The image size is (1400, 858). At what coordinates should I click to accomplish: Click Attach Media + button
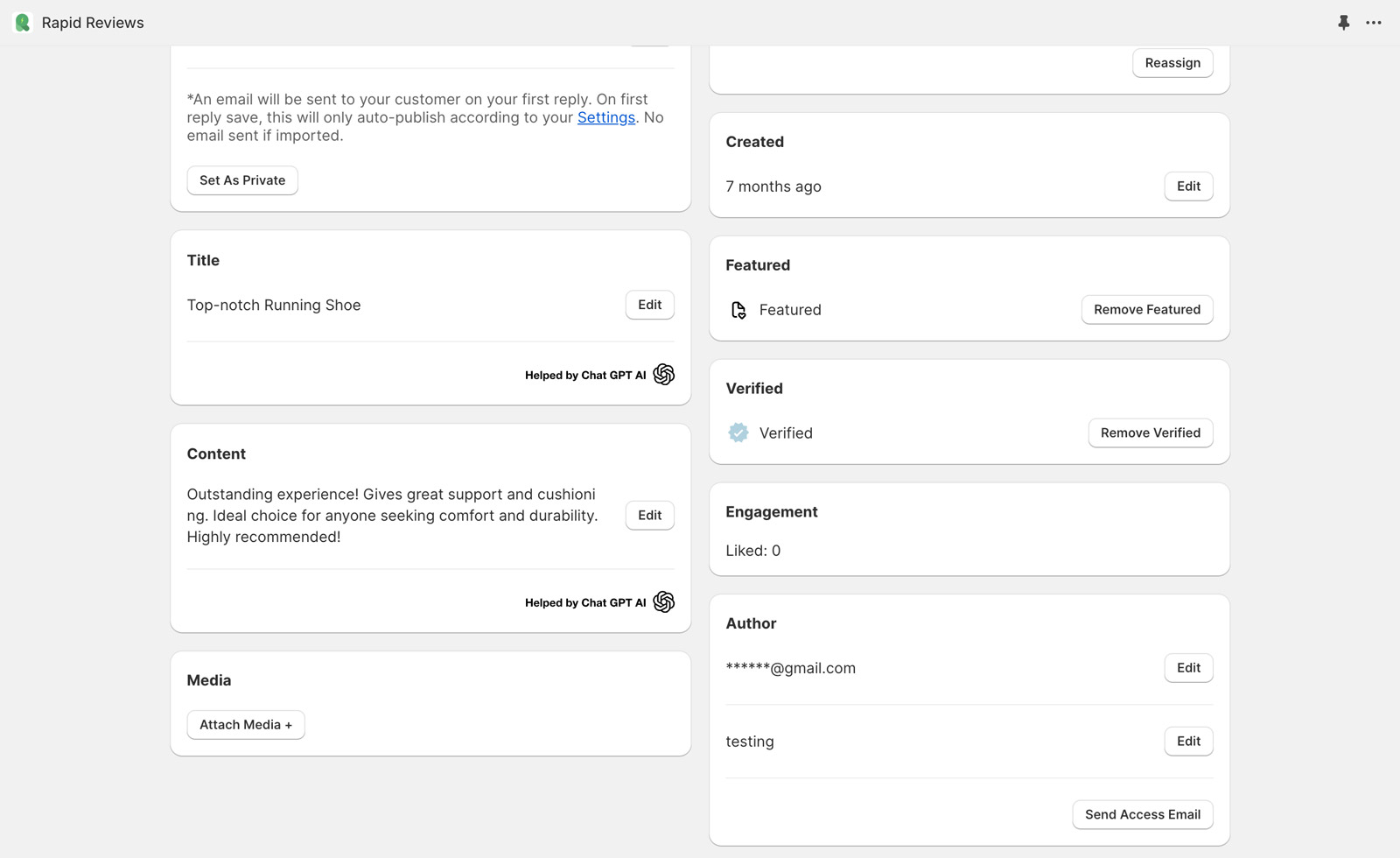coord(246,725)
